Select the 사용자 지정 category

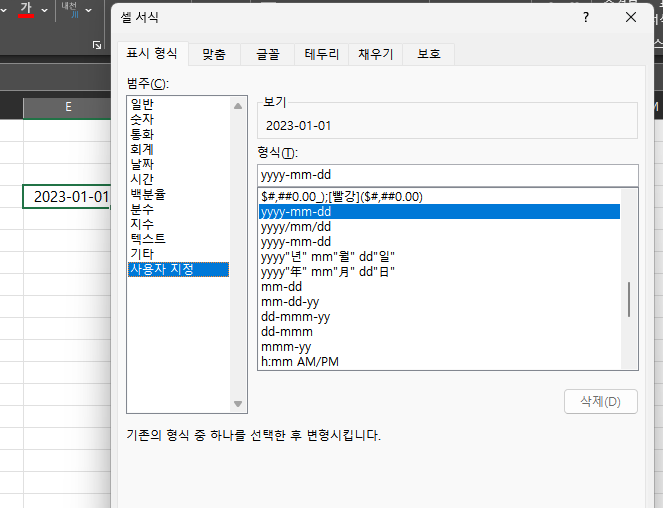[179, 269]
